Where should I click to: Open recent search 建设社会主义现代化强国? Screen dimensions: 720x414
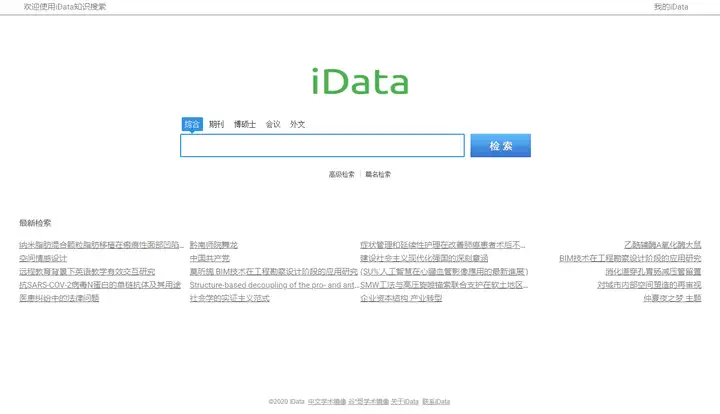click(x=424, y=258)
